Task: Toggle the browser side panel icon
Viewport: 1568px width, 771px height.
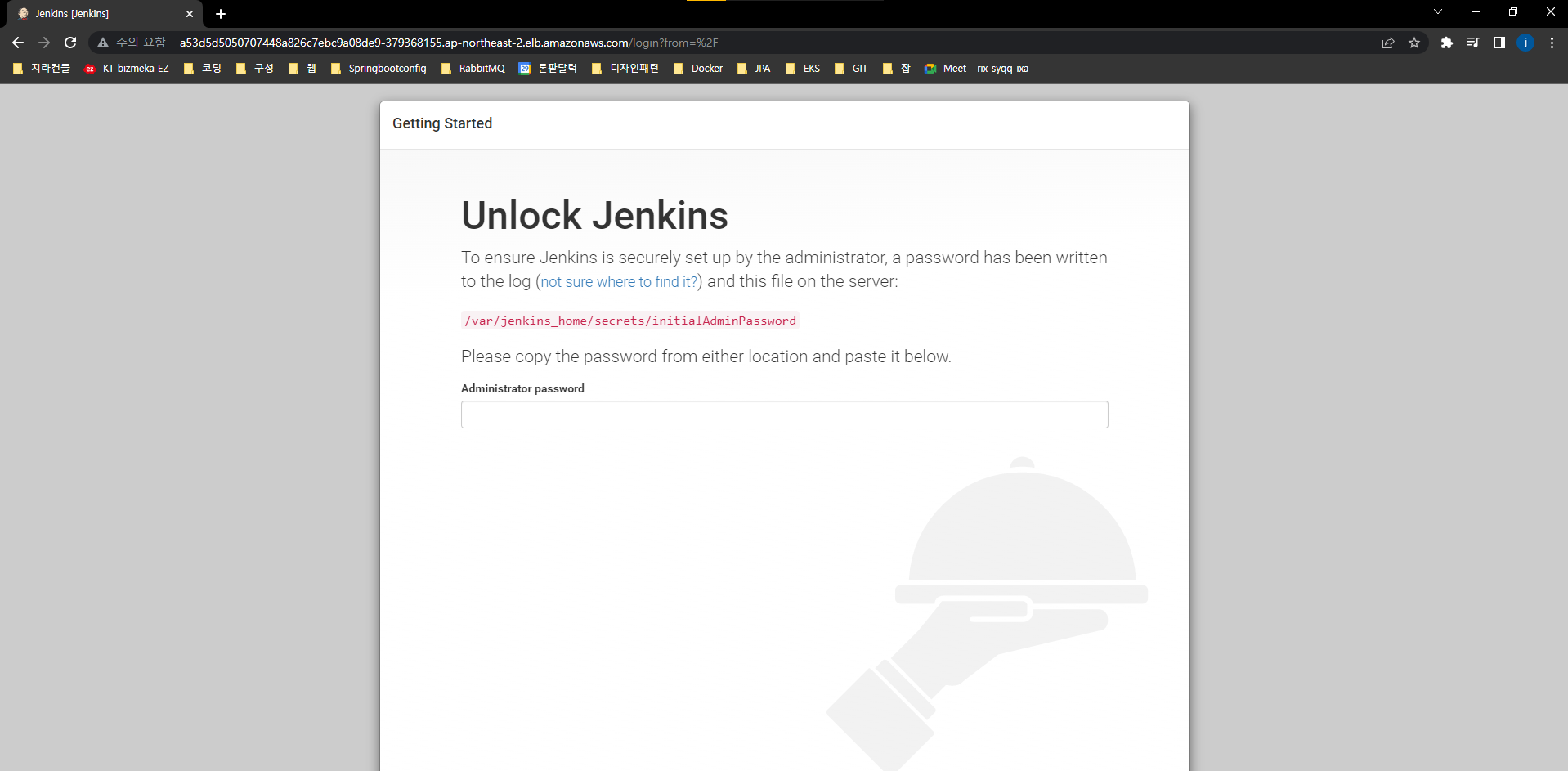Action: pos(1499,43)
